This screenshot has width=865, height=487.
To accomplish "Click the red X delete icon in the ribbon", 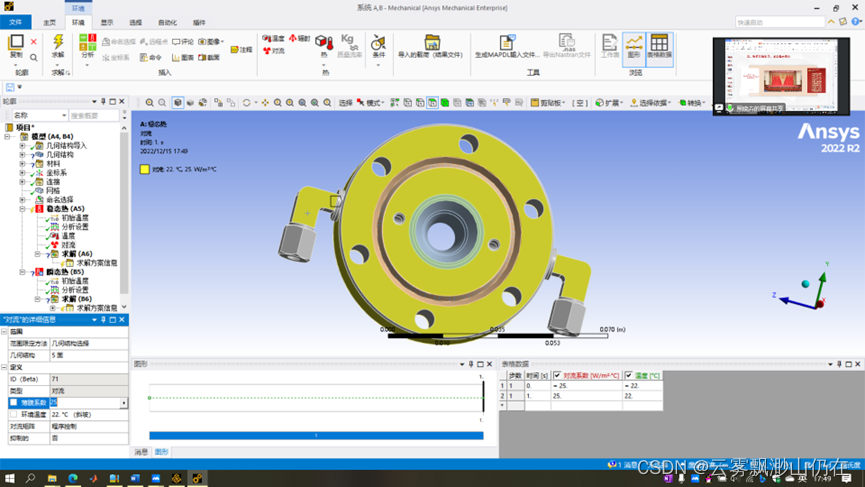I will (34, 42).
